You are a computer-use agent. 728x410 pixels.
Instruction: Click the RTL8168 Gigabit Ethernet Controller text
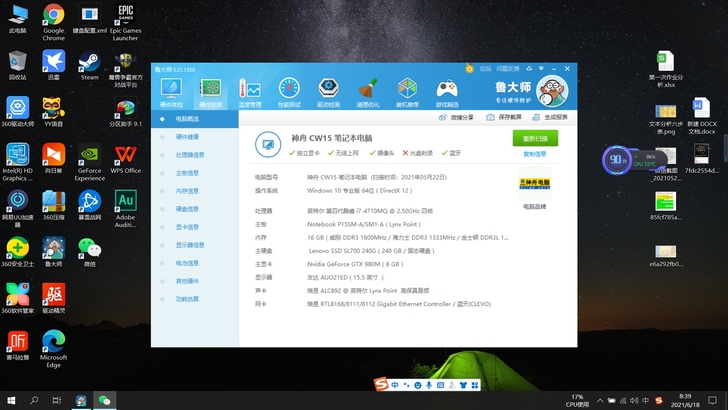tap(399, 304)
